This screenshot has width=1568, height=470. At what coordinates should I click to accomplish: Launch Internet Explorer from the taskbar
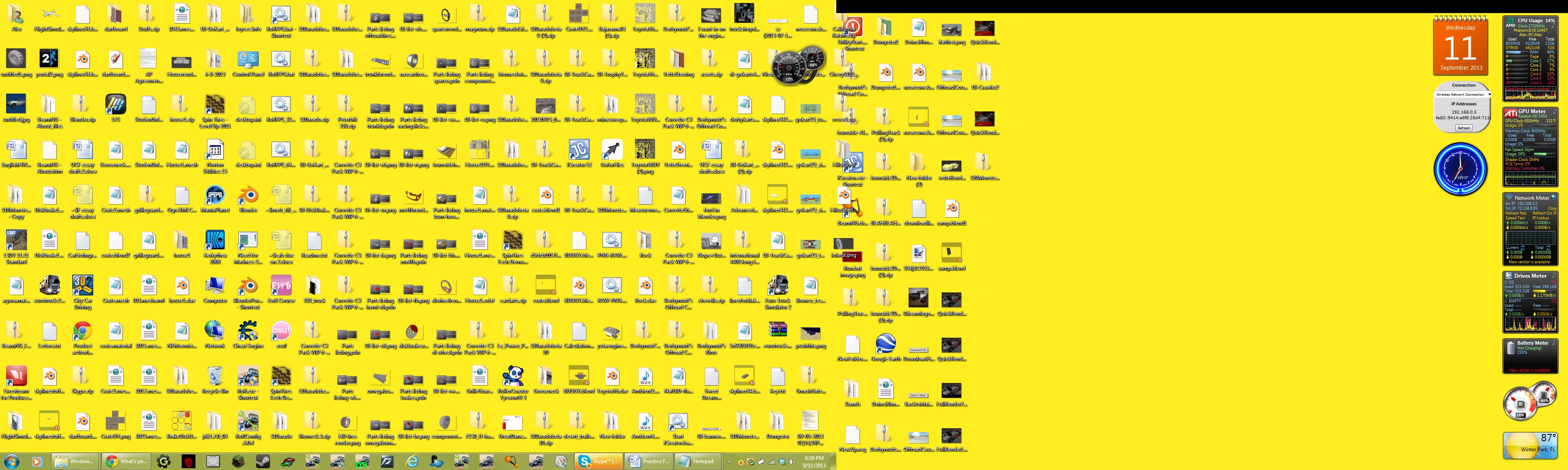(x=412, y=461)
